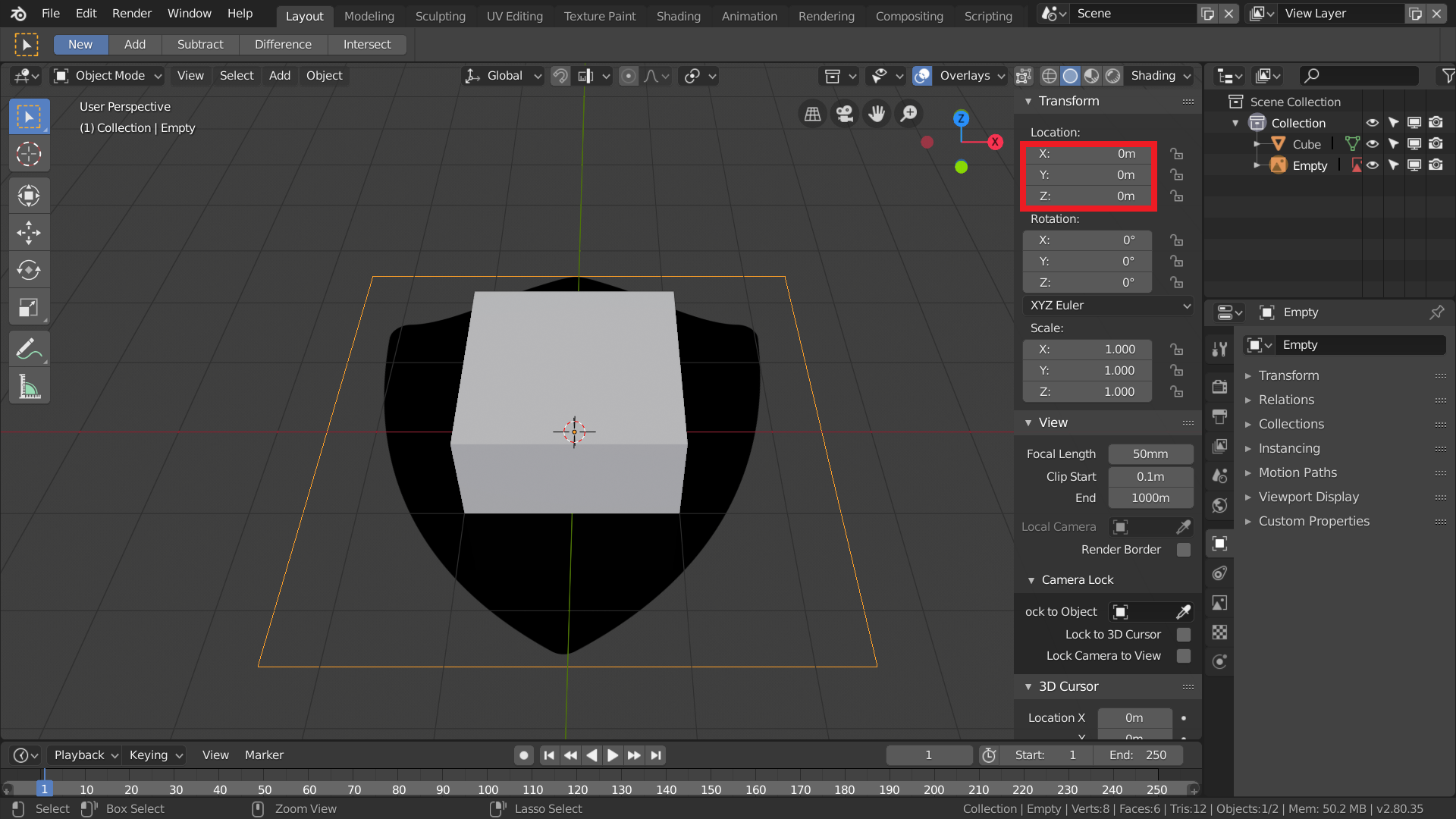Toggle the Overlays display button
Viewport: 1456px width, 819px height.
coord(922,76)
